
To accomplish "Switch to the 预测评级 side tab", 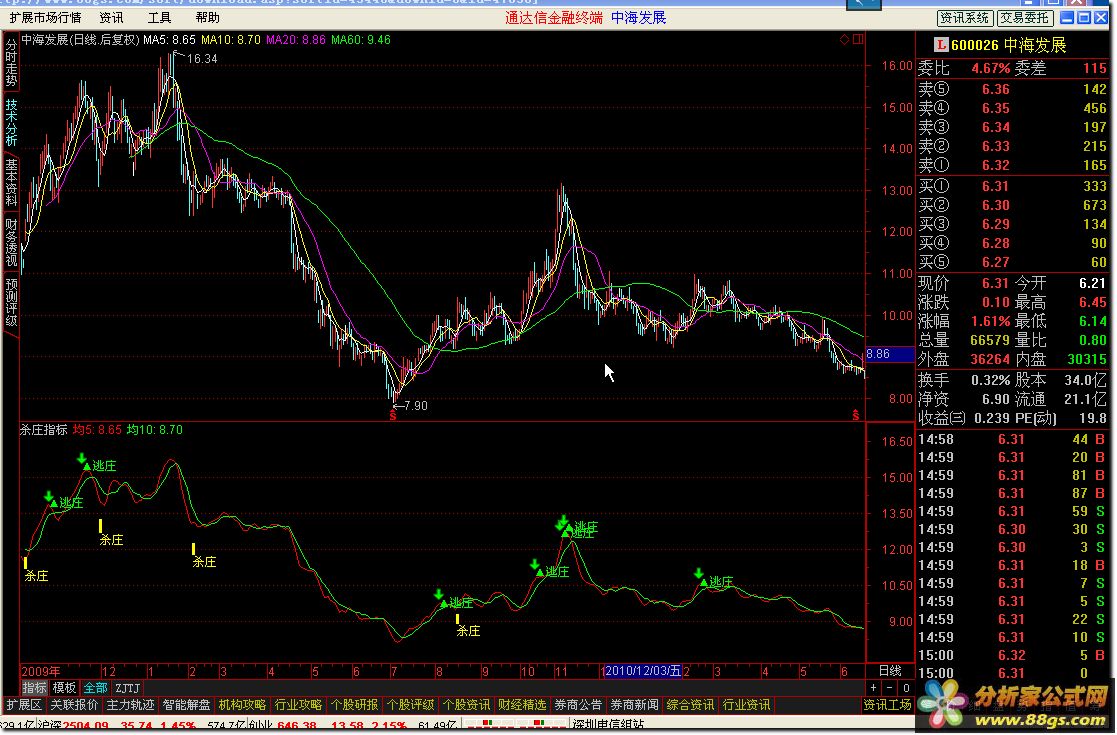I will pyautogui.click(x=11, y=302).
